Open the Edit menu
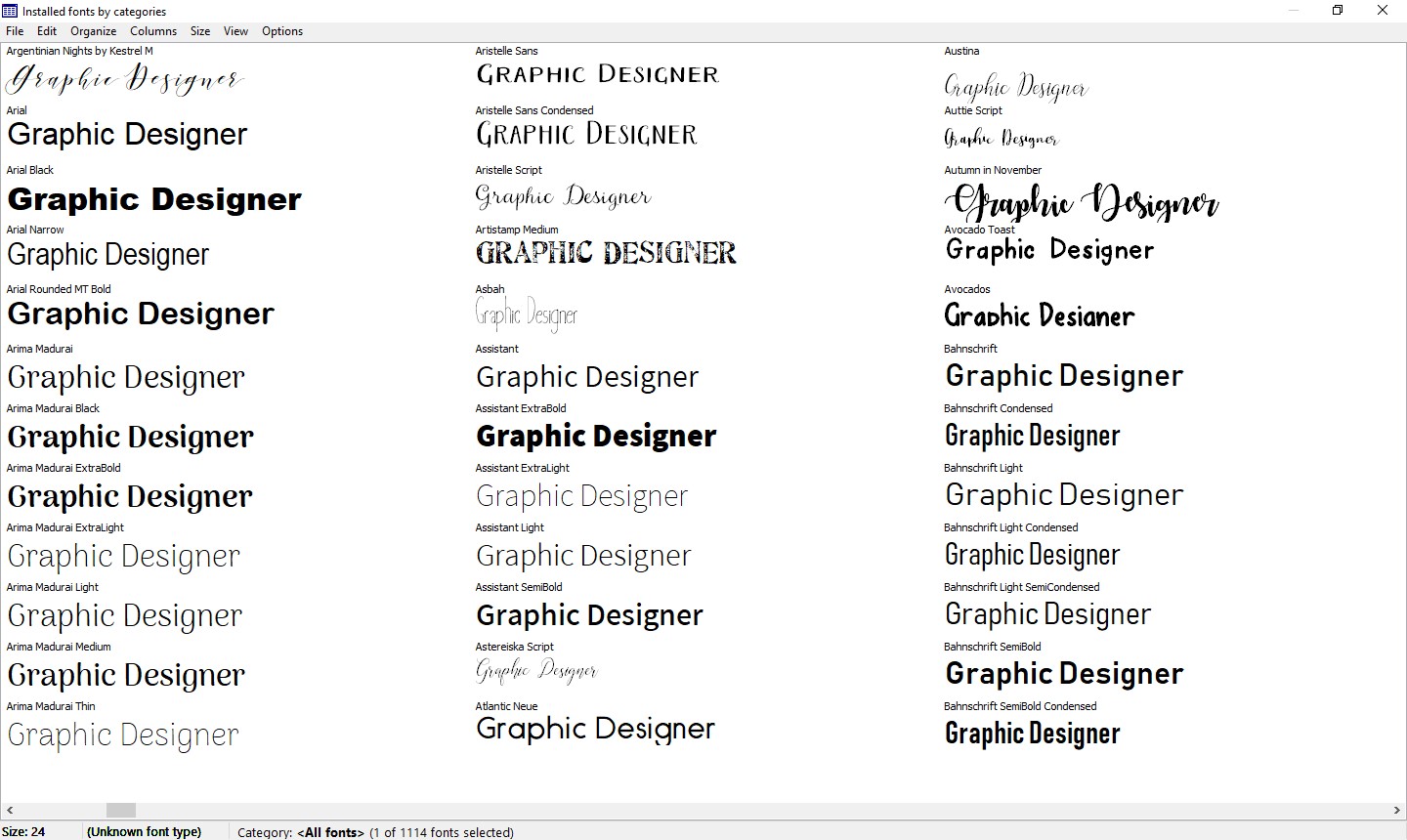The height and width of the screenshot is (840, 1407). (x=46, y=30)
